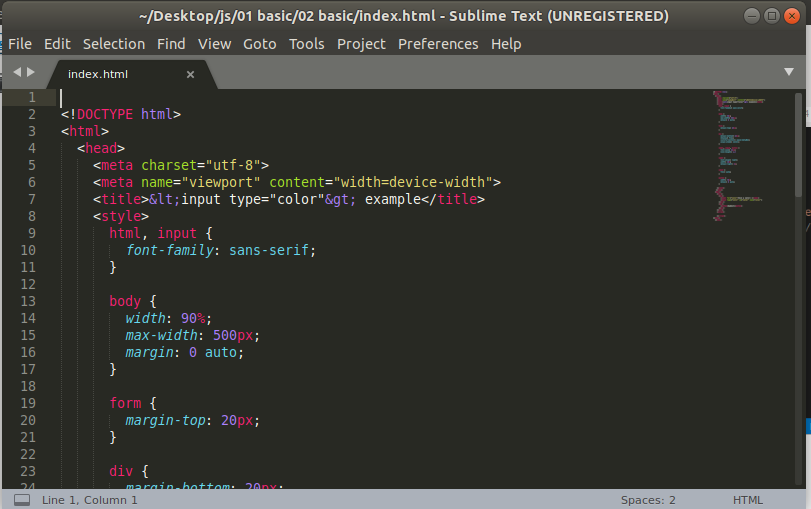Click line number 1 in gutter
Screen dimensions: 811x509
click(32, 97)
